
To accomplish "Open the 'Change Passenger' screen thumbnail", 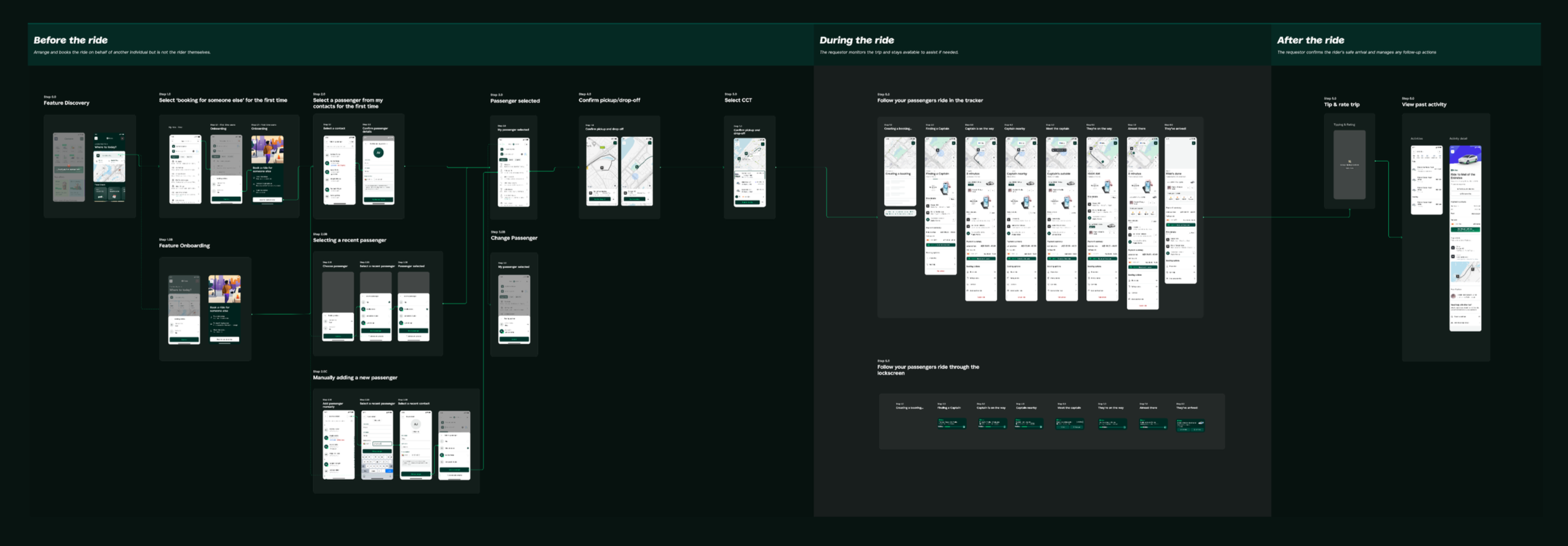I will 514,309.
